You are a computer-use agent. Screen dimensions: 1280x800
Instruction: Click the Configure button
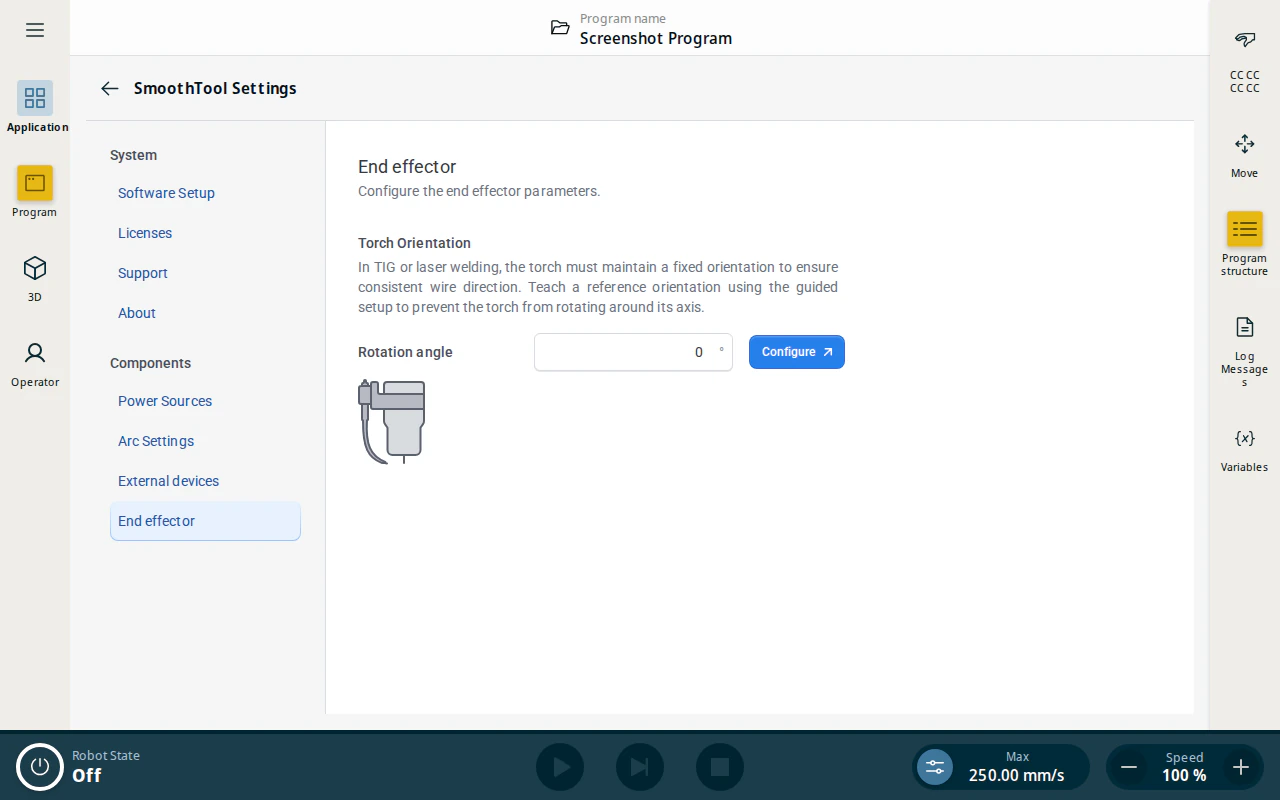click(x=797, y=352)
